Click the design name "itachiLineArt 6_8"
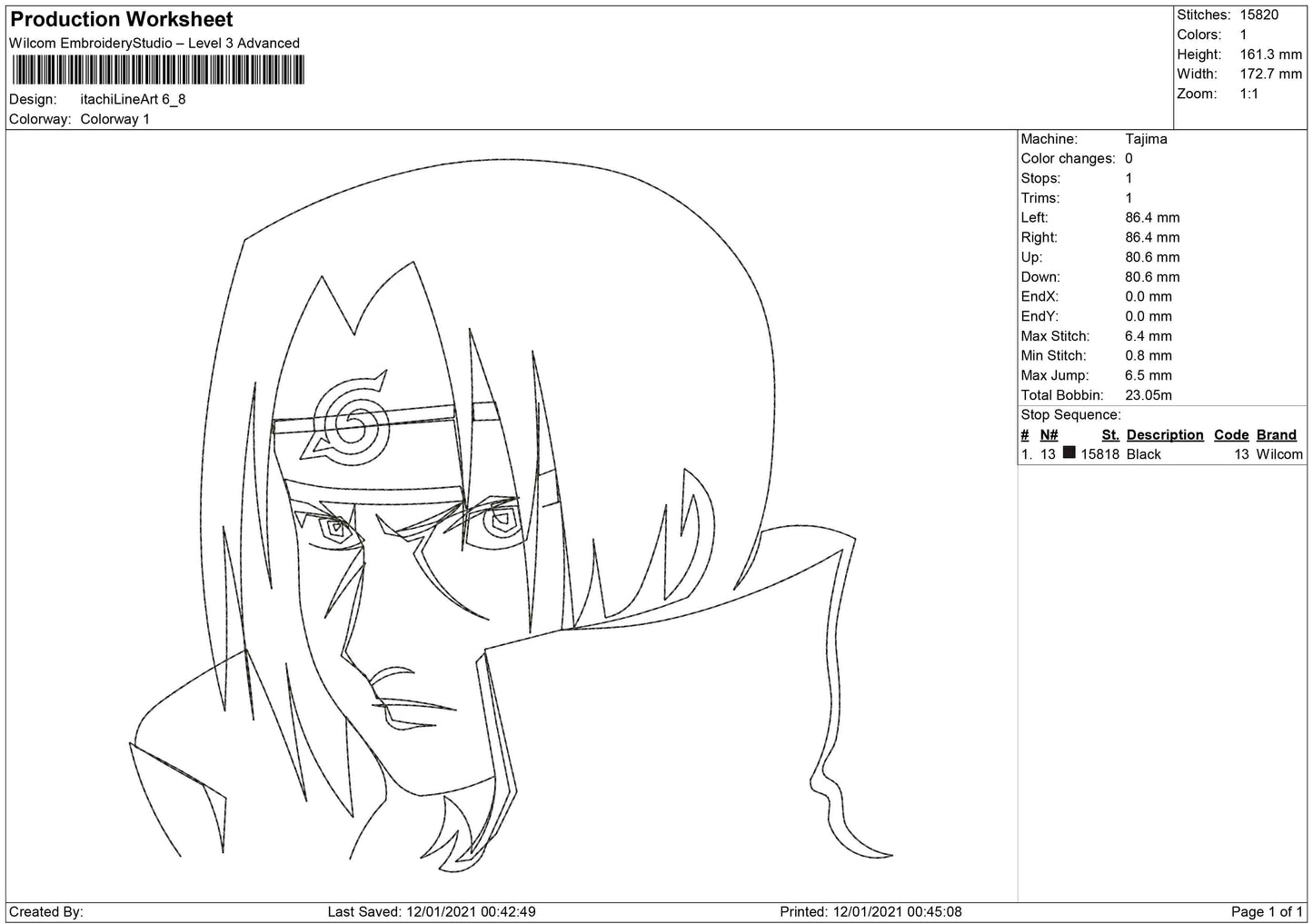This screenshot has width=1313, height=924. tap(133, 99)
